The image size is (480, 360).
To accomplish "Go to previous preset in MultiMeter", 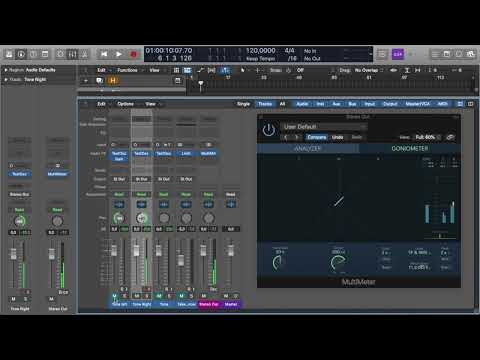I will click(x=286, y=137).
